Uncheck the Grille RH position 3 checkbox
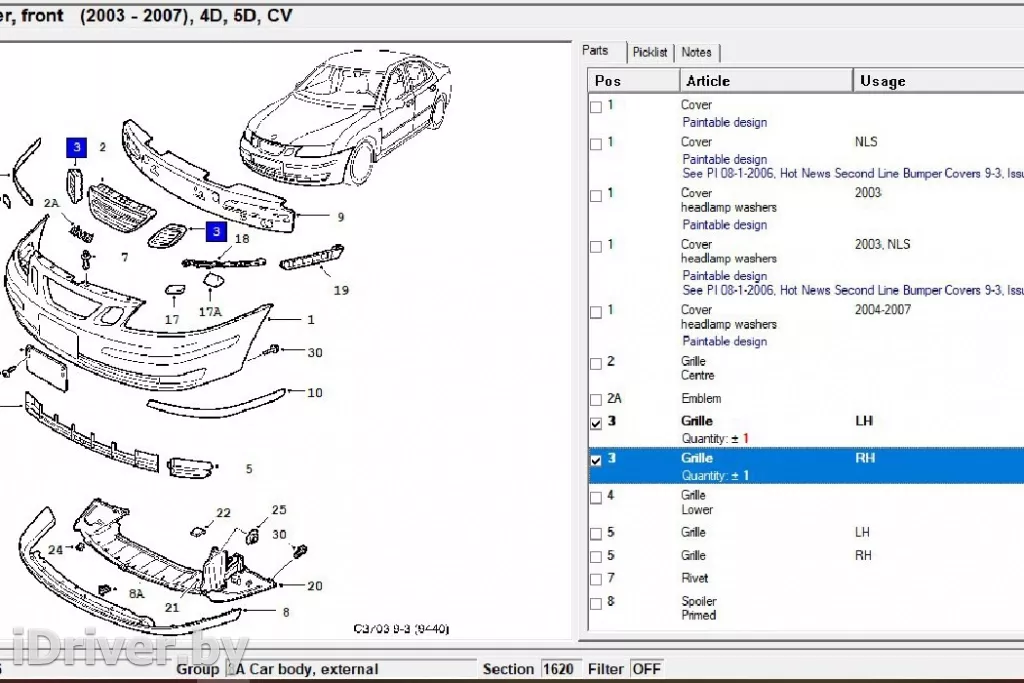This screenshot has height=683, width=1024. (x=596, y=460)
